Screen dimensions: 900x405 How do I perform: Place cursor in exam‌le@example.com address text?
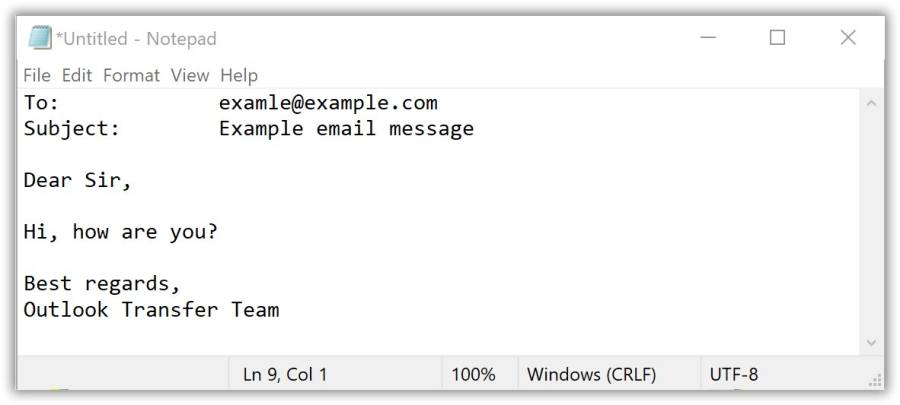(x=328, y=103)
